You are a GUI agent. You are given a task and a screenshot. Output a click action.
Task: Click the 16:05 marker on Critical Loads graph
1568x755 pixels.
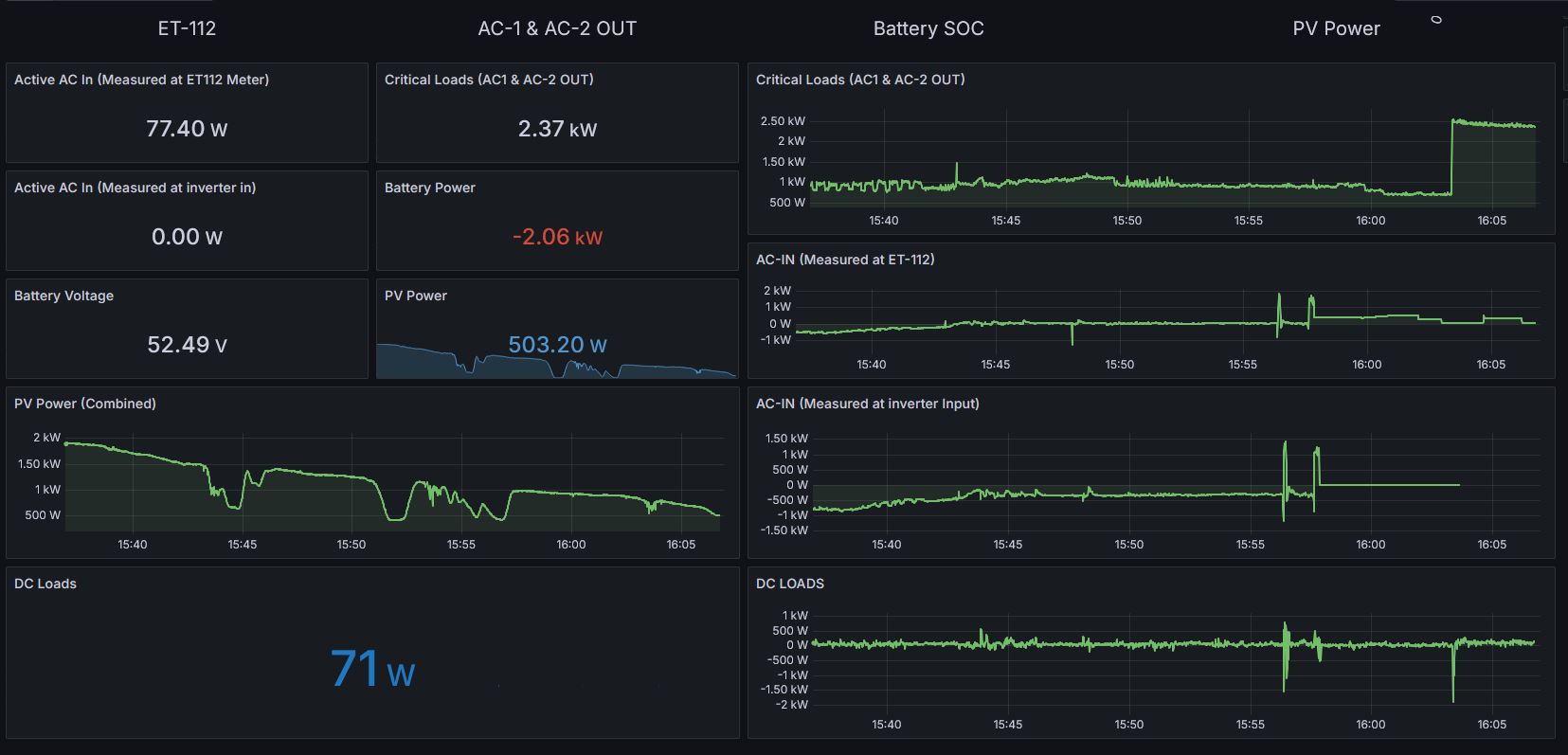[x=1491, y=221]
